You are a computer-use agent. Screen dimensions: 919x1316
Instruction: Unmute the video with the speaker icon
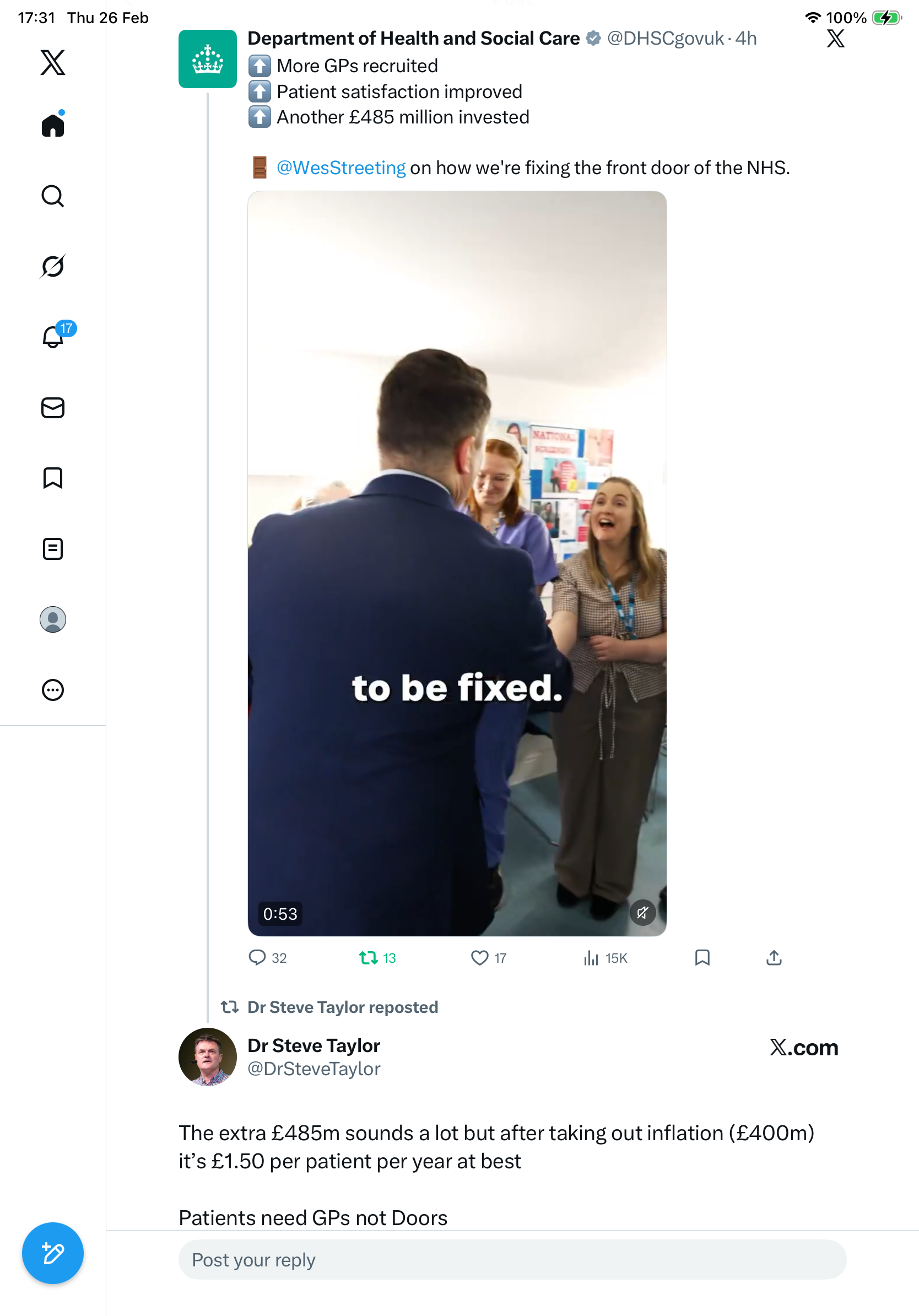pyautogui.click(x=643, y=913)
